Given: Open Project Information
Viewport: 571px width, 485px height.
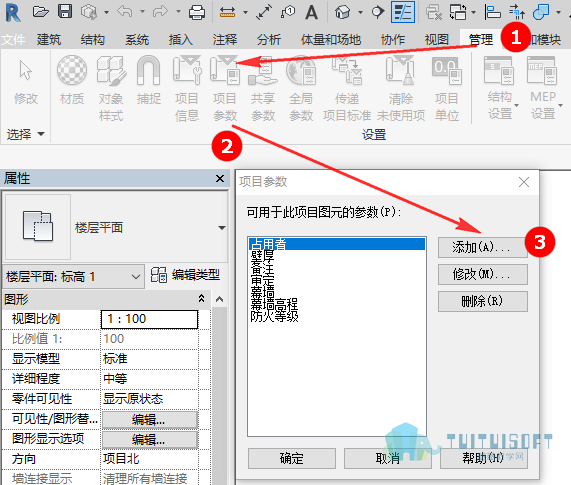Looking at the screenshot, I should pos(187,88).
